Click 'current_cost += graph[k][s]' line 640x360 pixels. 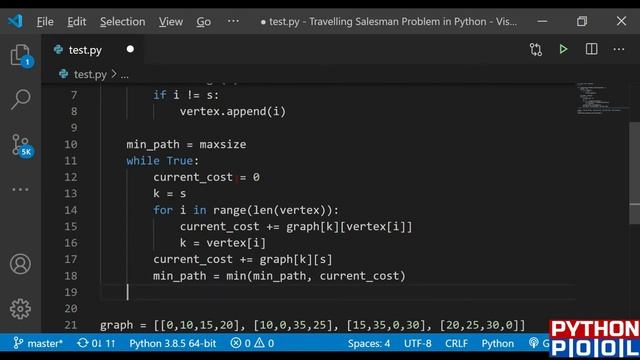[x=243, y=259]
